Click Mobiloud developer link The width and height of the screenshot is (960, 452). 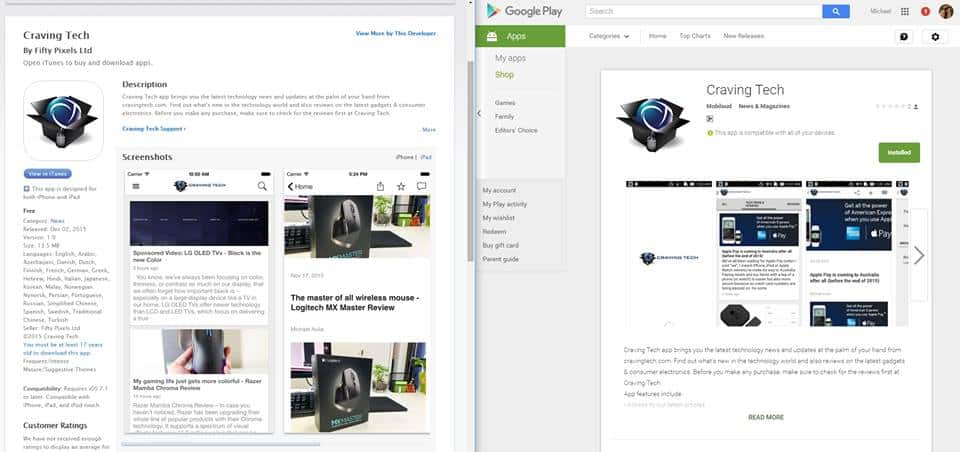point(719,107)
